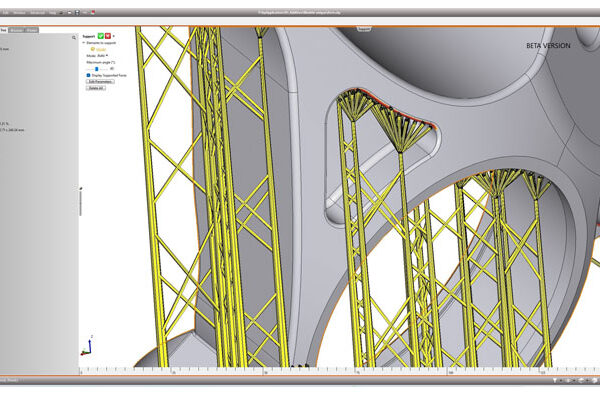Open the File menu
Viewport: 600px width, 395px height.
[x=5, y=13]
